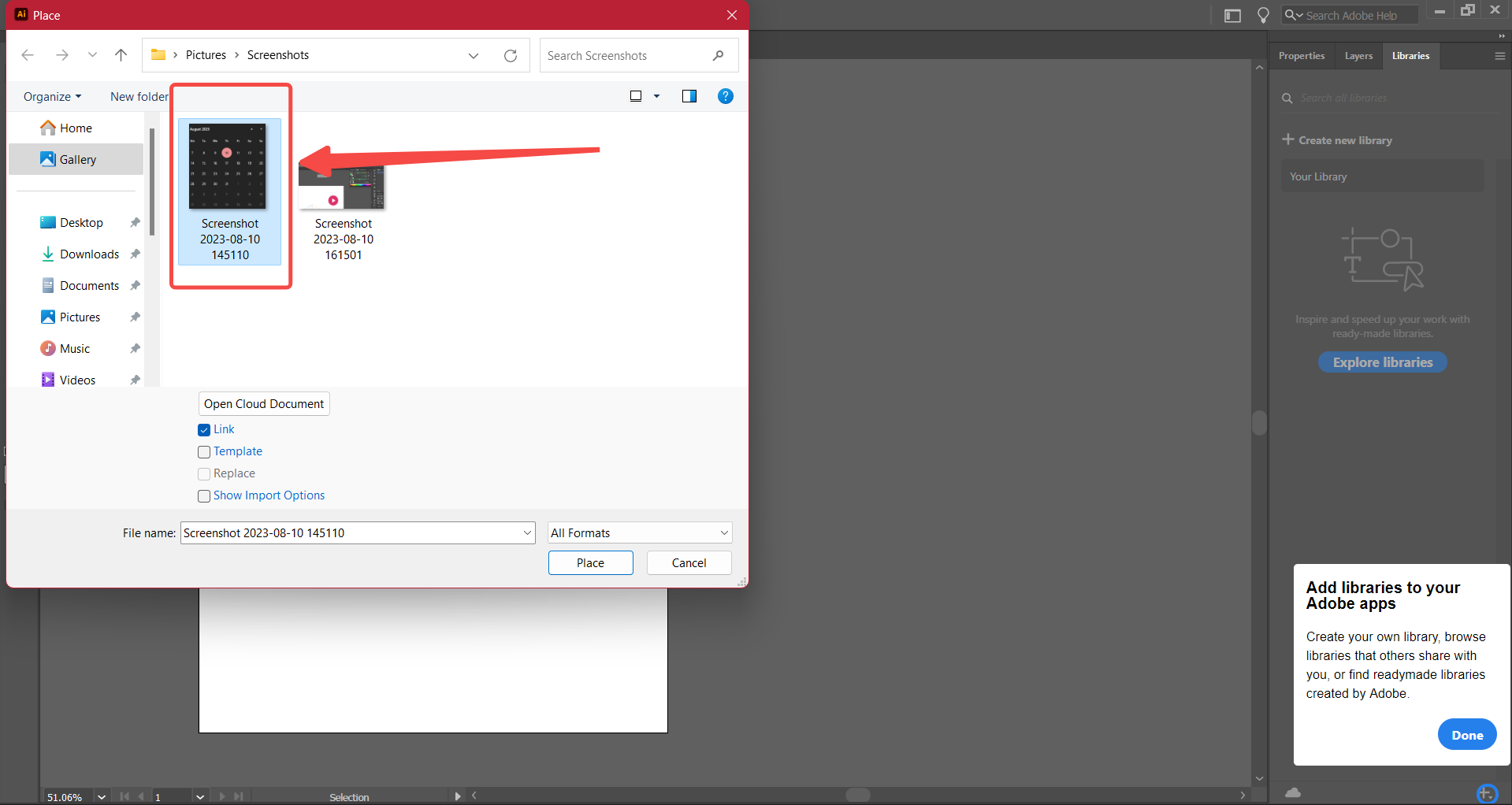Enable Show Import Options checkbox
Image resolution: width=1512 pixels, height=805 pixels.
coord(204,496)
